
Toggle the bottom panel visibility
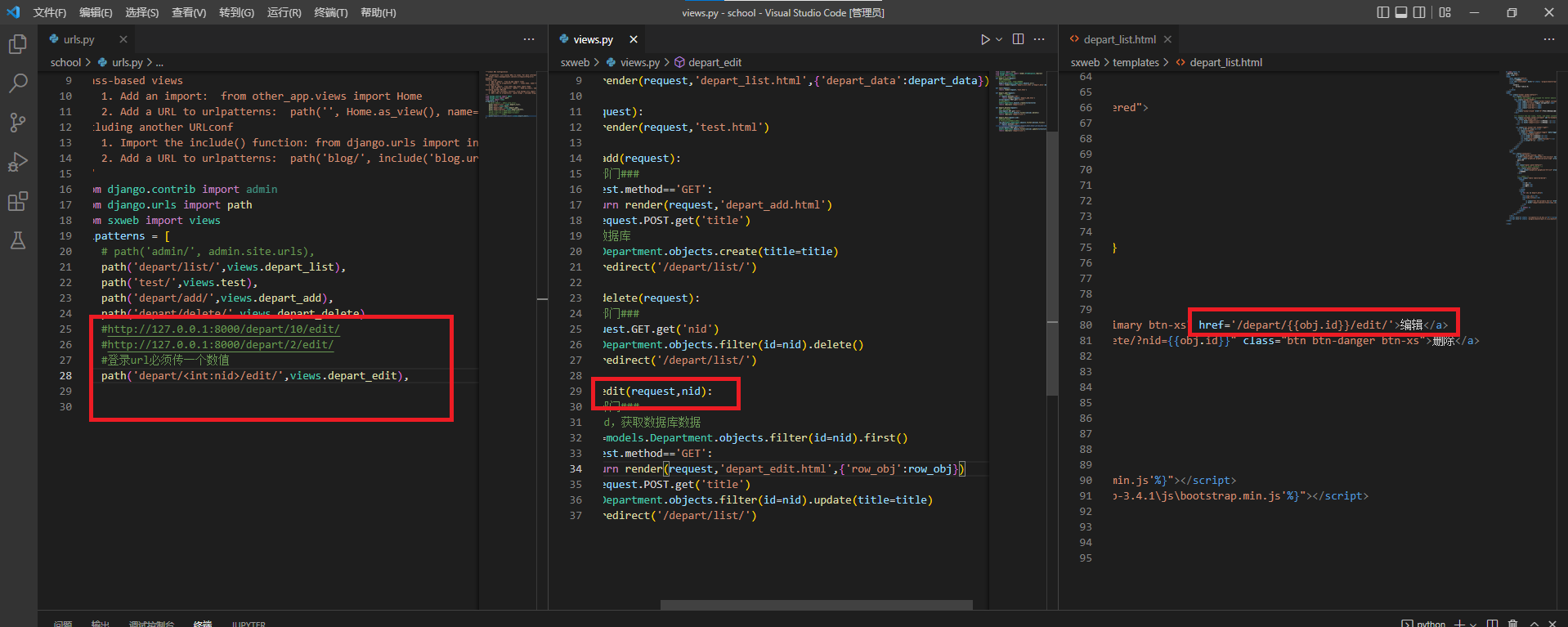1401,12
